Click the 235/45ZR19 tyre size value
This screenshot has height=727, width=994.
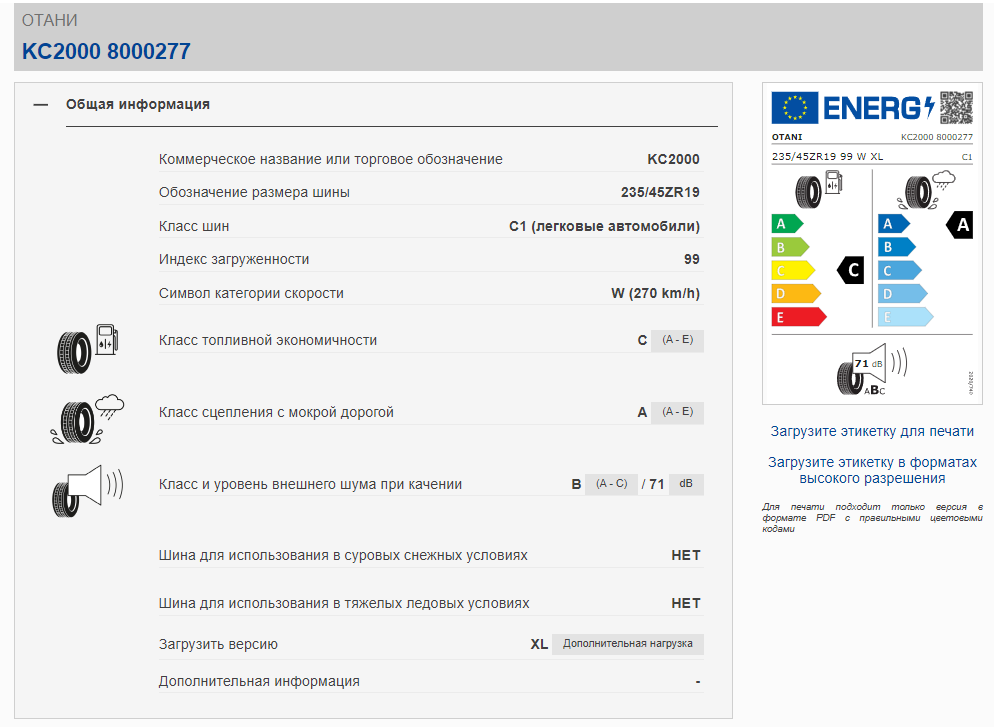point(660,193)
